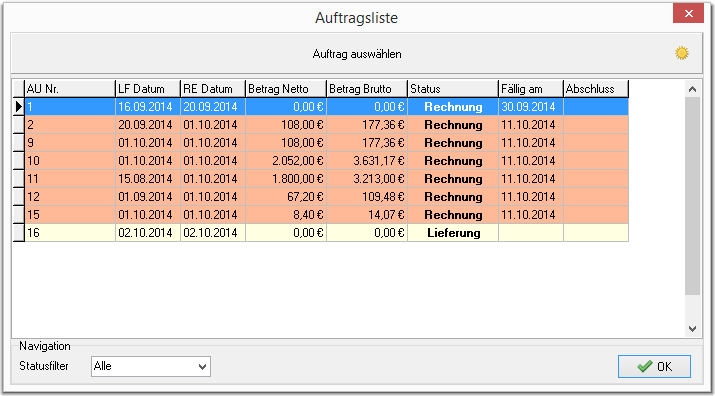Click gross amount 3.213,00 € cell
The image size is (715, 396).
coord(367,179)
